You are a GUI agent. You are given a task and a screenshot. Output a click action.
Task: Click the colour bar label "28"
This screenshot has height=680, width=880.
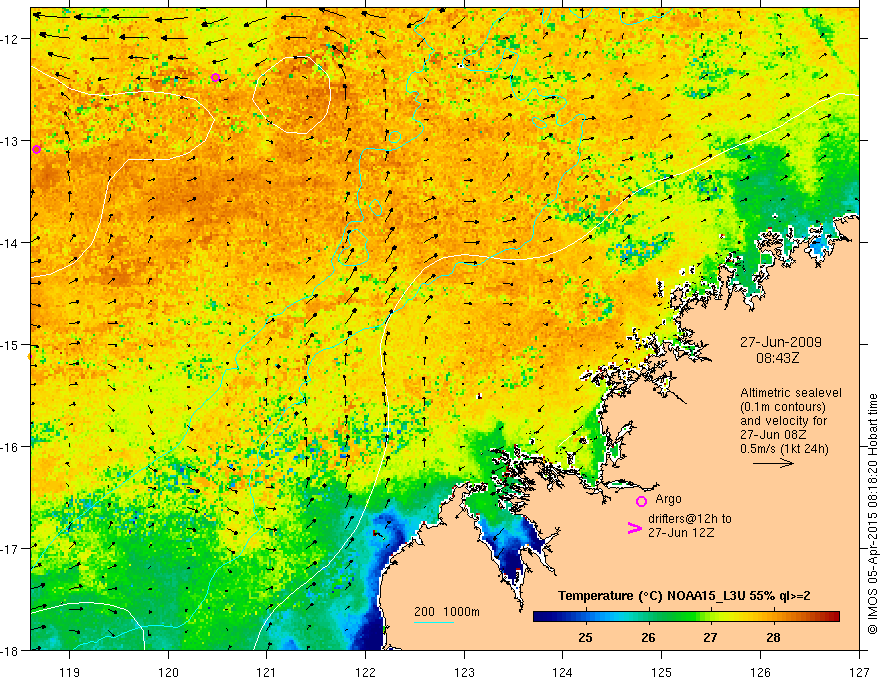click(773, 638)
